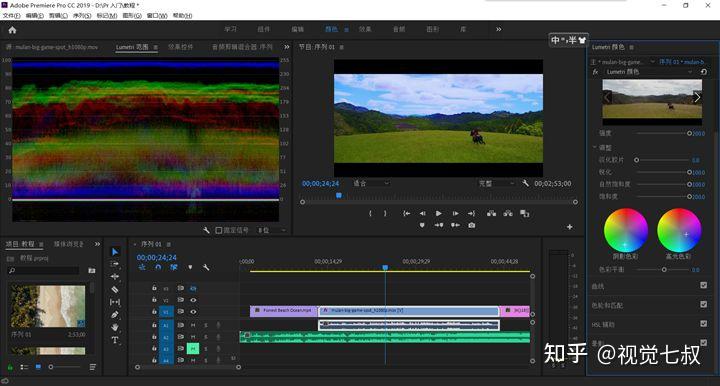Image resolution: width=720 pixels, height=386 pixels.
Task: Open the File menu
Action: coord(11,16)
